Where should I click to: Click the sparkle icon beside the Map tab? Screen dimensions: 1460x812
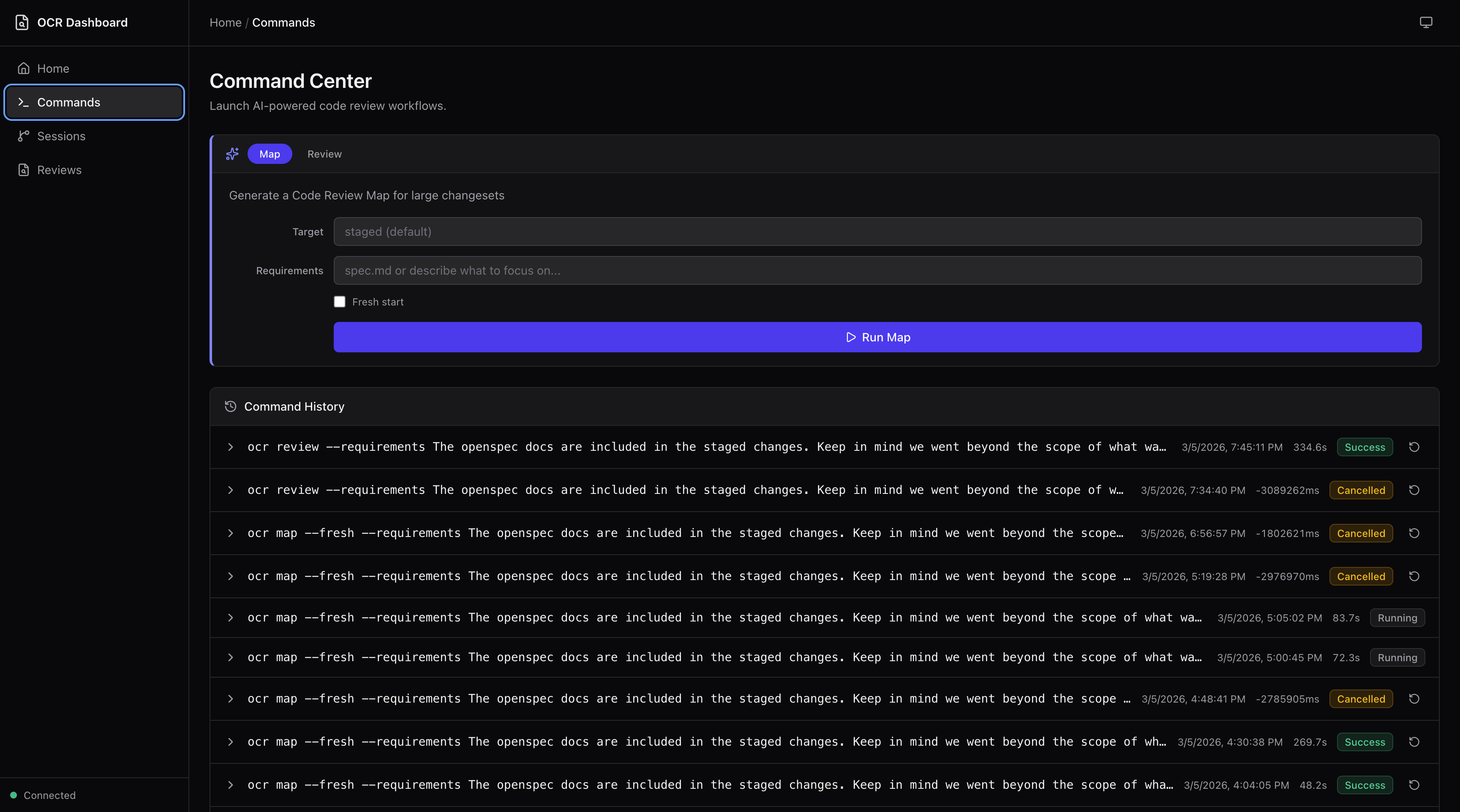tap(232, 153)
